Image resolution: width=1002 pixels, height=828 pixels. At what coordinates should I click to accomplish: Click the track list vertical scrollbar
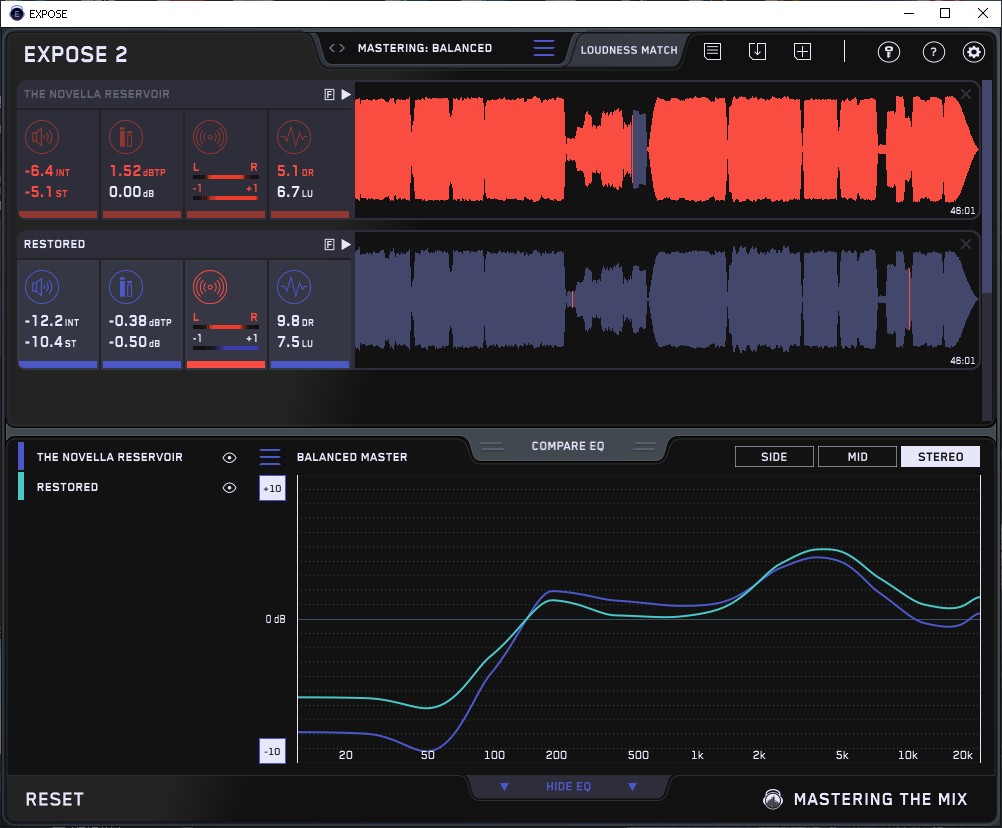pyautogui.click(x=988, y=185)
